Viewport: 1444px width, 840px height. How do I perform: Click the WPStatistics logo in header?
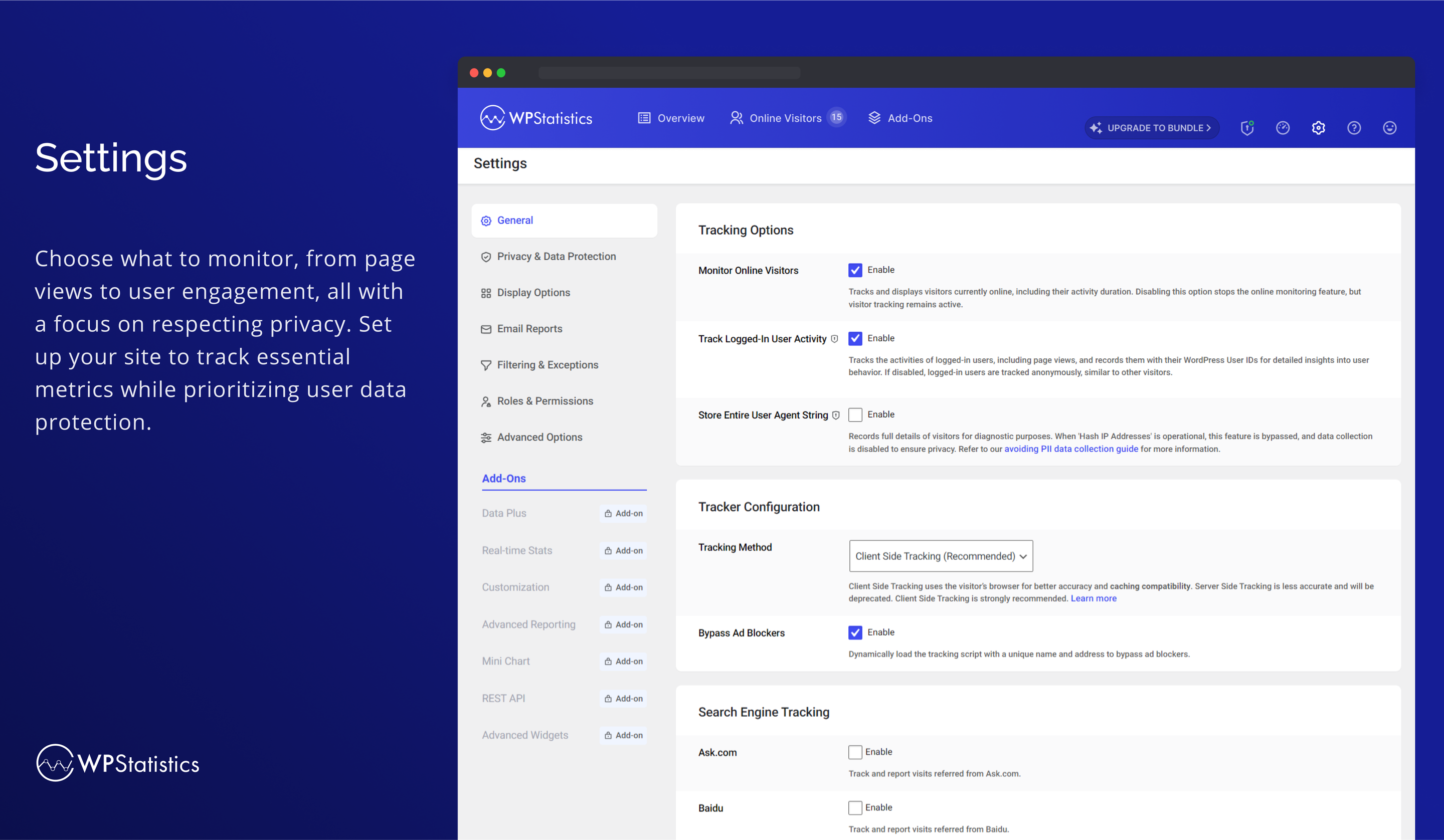pyautogui.click(x=536, y=118)
